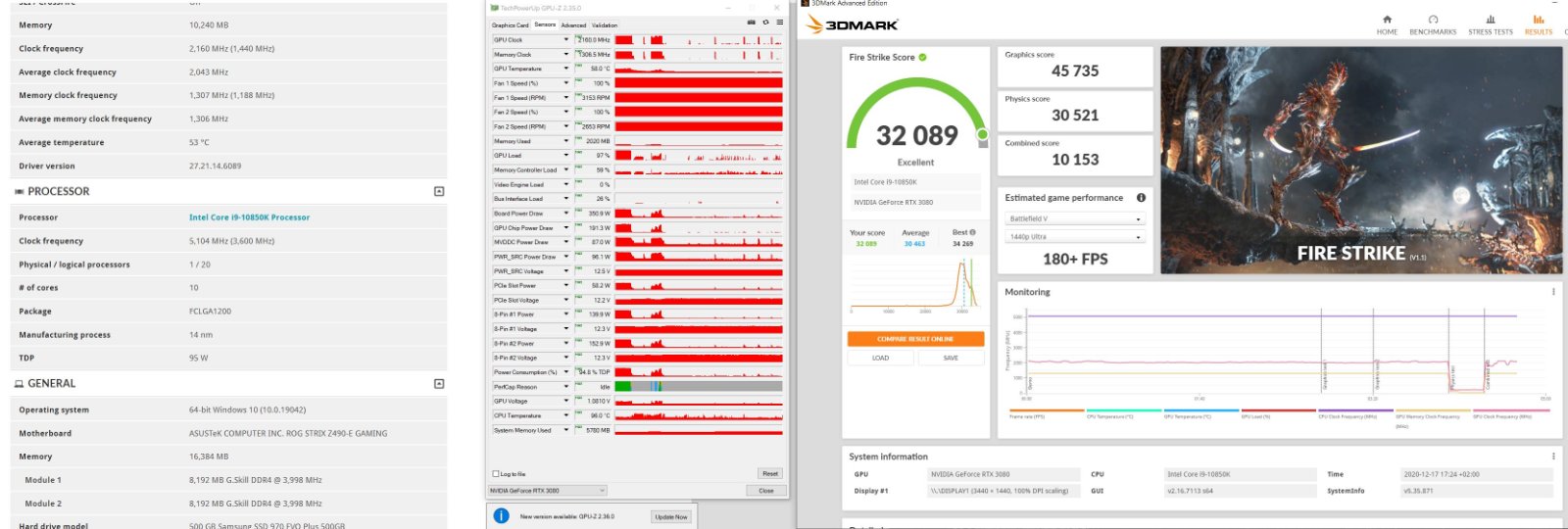Click the Motherboard ASUSTeK ROG STRIX Z490-E value
Image resolution: width=1568 pixels, height=529 pixels.
[x=288, y=433]
